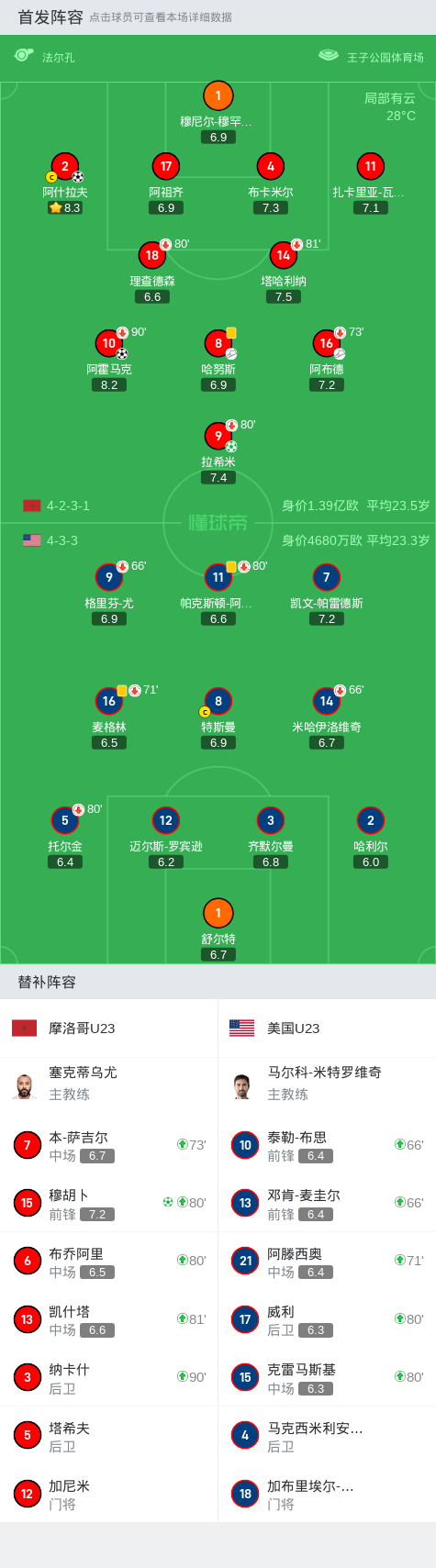Viewport: 436px width, 1568px height.
Task: Tap 阿霍马克 number 10 player circle
Action: pos(108,343)
